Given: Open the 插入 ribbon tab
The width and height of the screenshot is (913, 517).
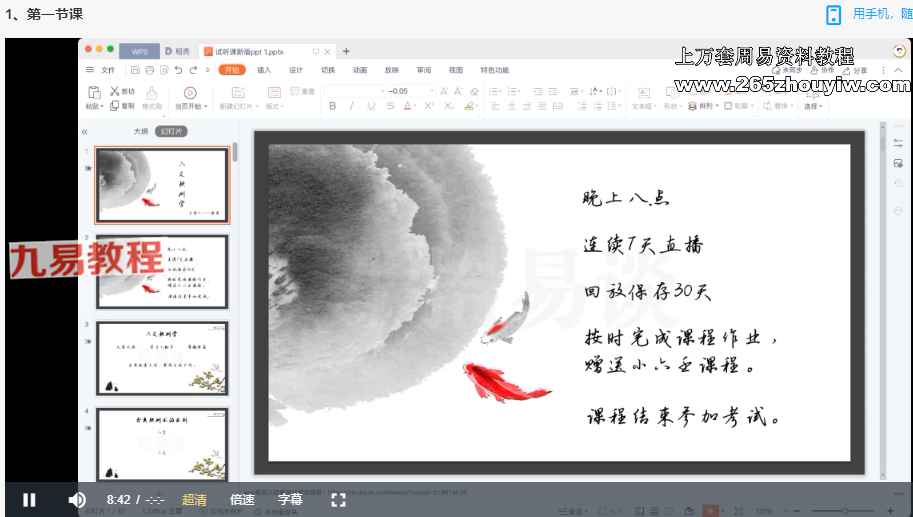Looking at the screenshot, I should pos(264,70).
